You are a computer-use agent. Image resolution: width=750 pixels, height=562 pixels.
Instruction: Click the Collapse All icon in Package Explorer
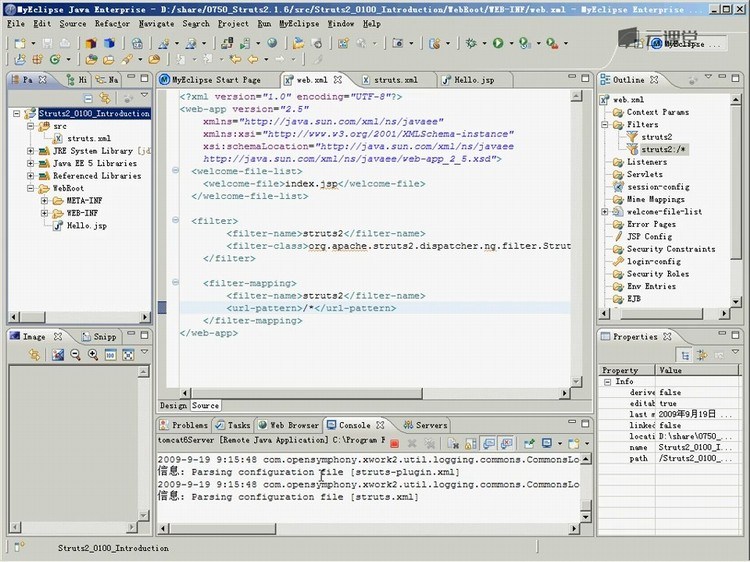pyautogui.click(x=88, y=99)
